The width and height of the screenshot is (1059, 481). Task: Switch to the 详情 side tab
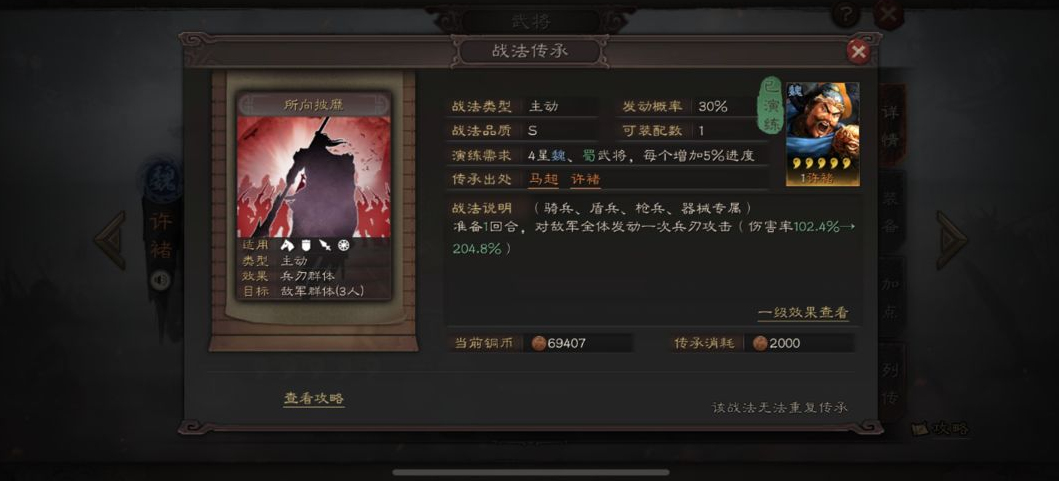(x=892, y=126)
